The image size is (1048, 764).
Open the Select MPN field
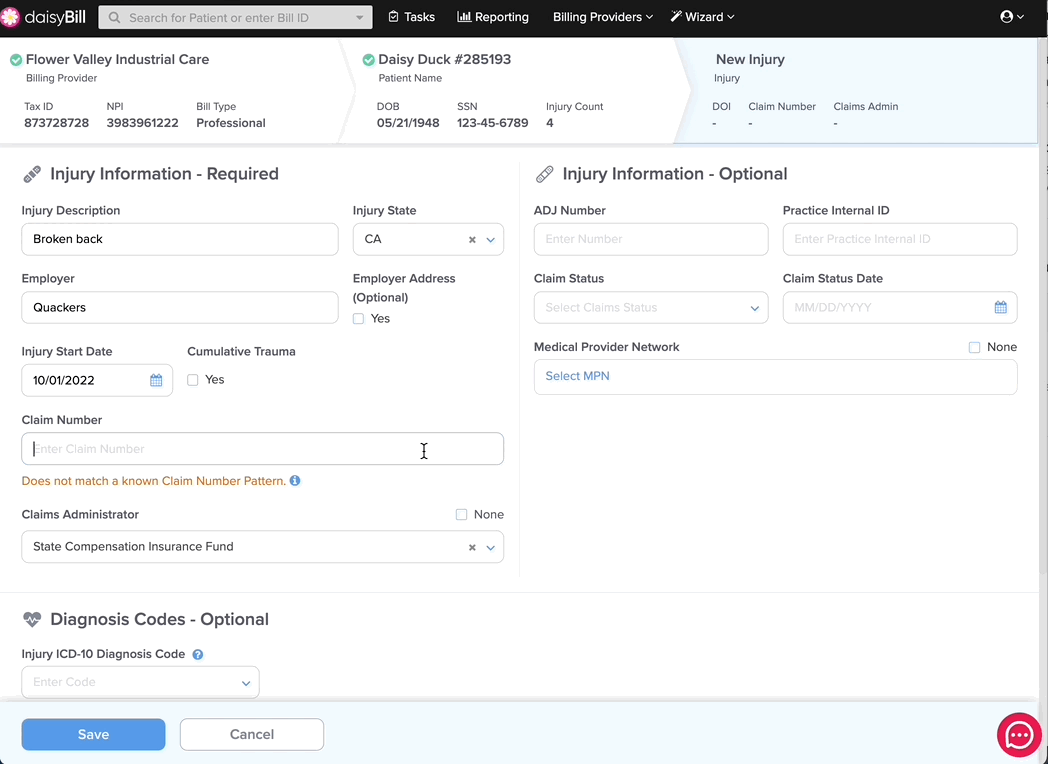[x=775, y=376]
